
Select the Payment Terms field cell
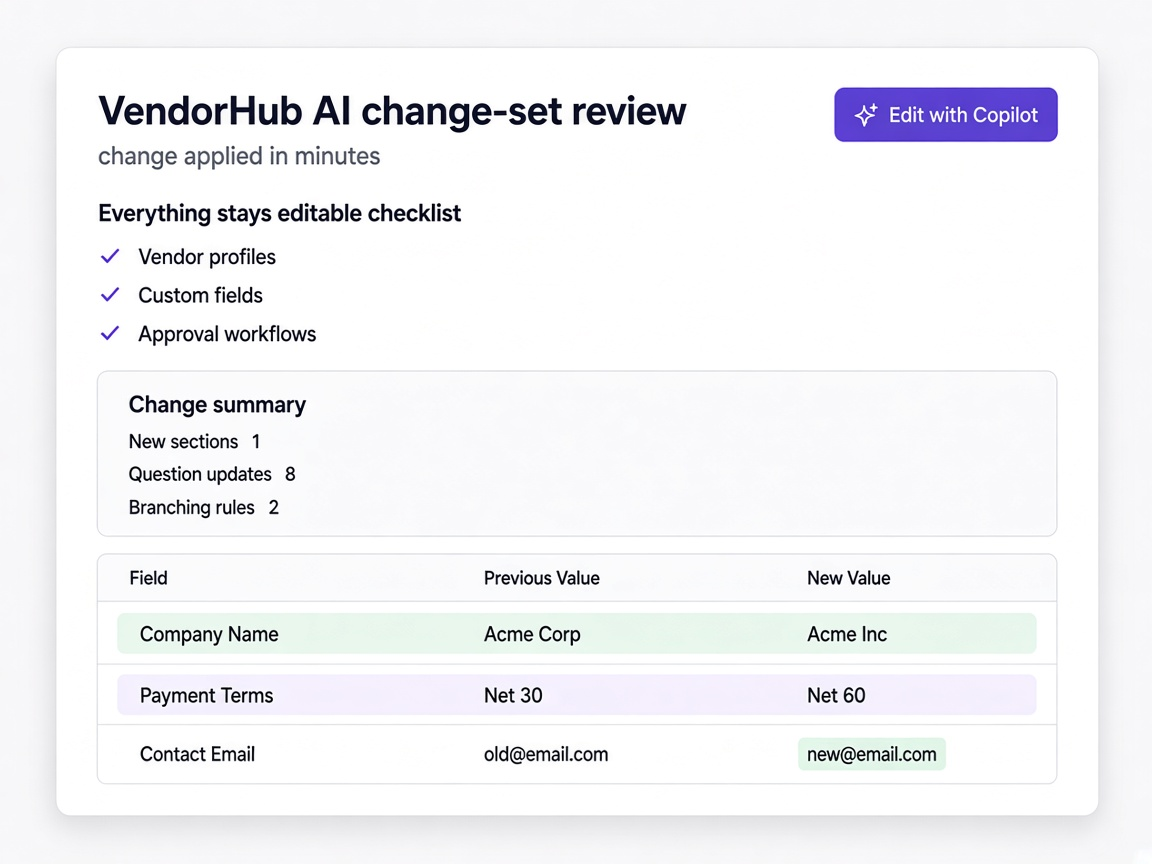click(206, 695)
